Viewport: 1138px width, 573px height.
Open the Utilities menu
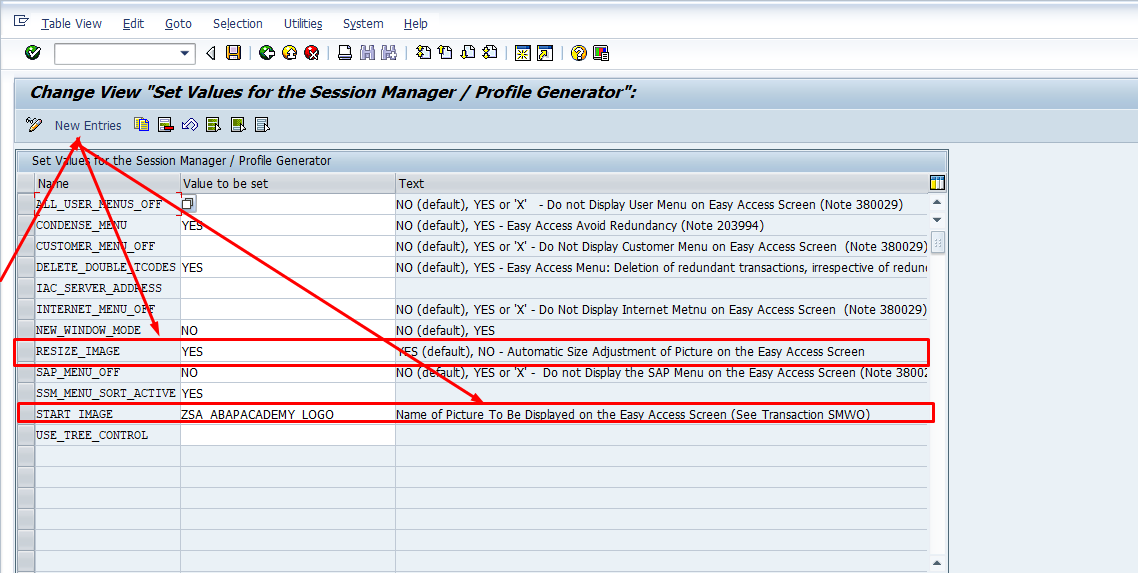(x=303, y=23)
